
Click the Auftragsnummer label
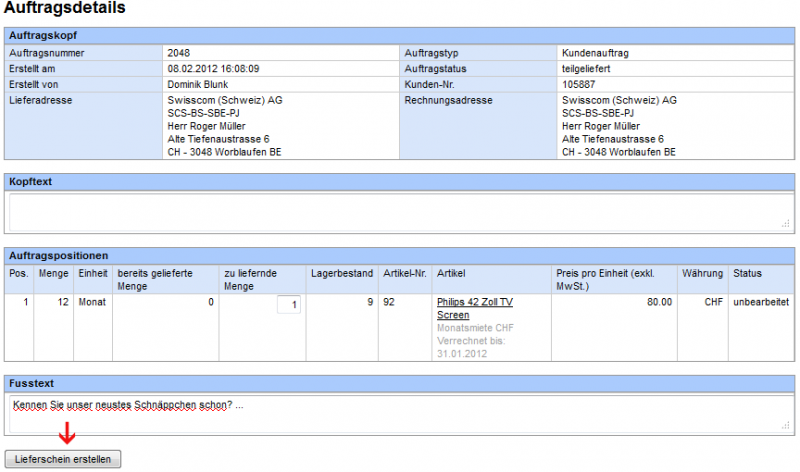46,53
